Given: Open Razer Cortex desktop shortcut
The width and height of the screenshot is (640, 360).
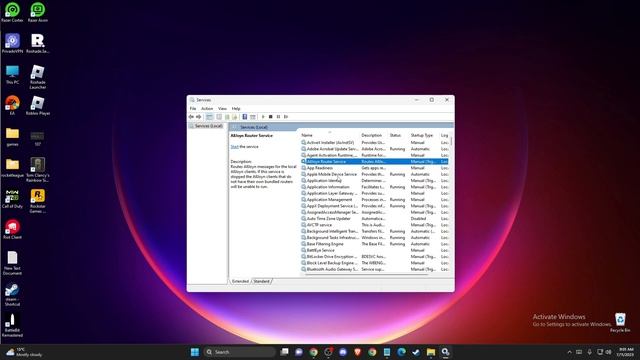Looking at the screenshot, I should 12,12.
